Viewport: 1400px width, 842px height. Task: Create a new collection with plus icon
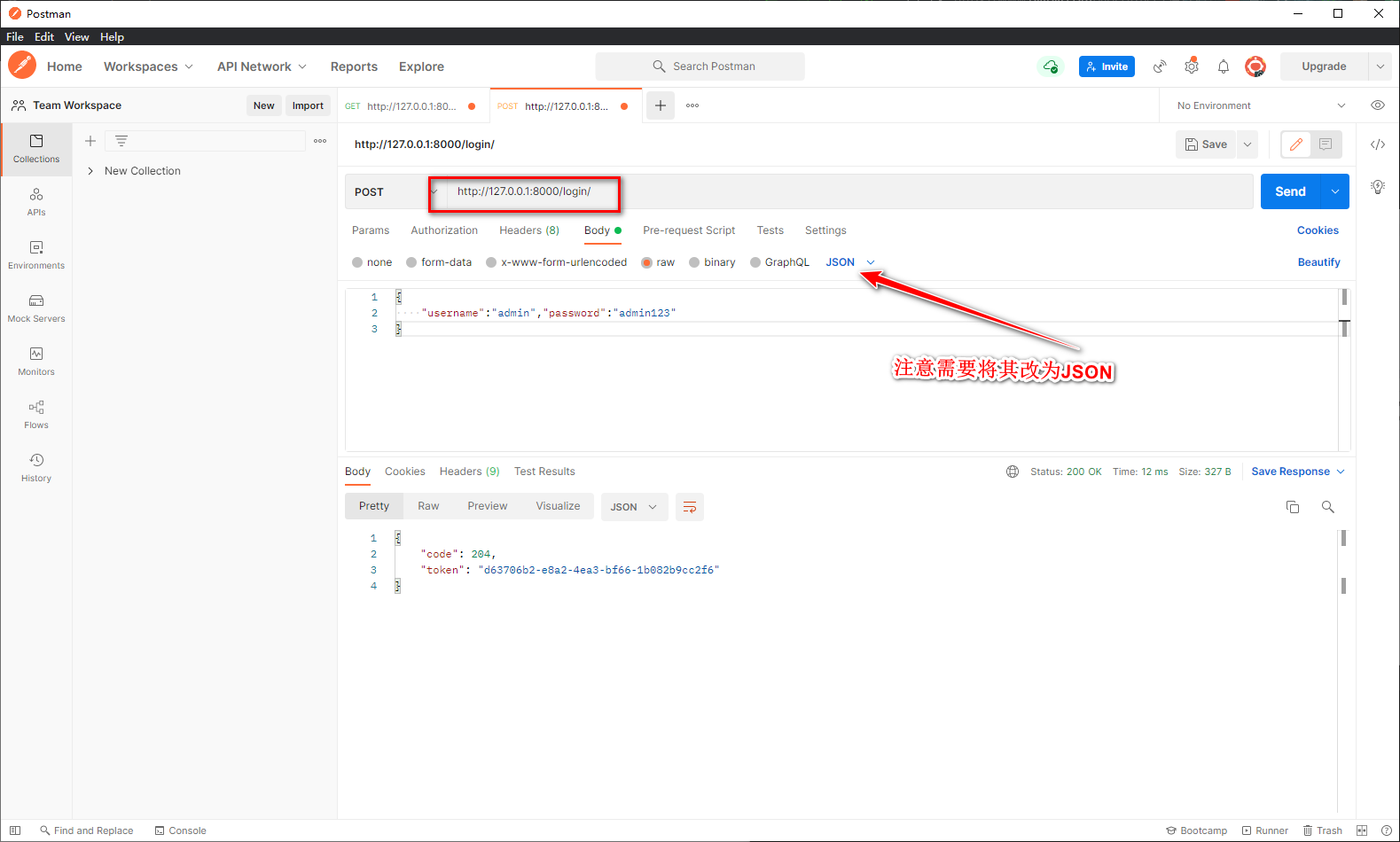pos(90,141)
